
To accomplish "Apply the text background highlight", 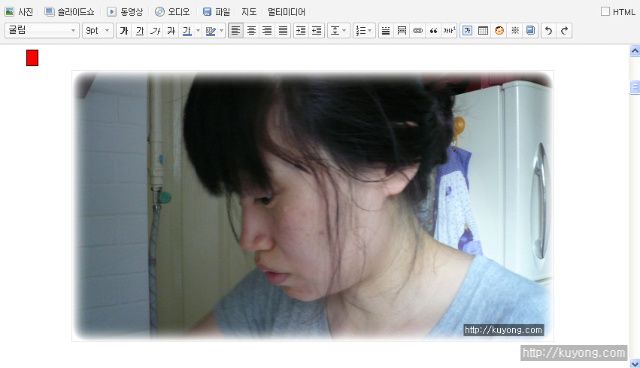I will pos(211,31).
